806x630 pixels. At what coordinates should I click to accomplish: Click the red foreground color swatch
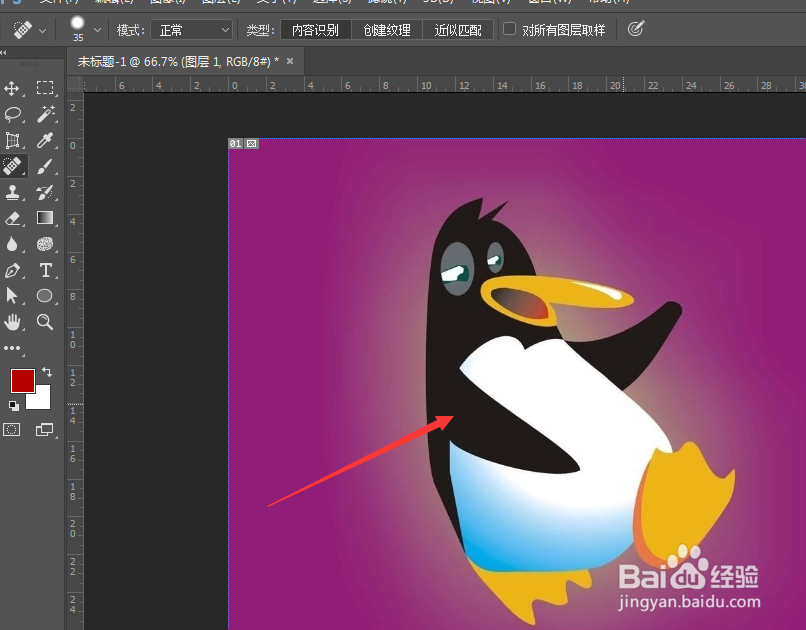click(x=23, y=381)
